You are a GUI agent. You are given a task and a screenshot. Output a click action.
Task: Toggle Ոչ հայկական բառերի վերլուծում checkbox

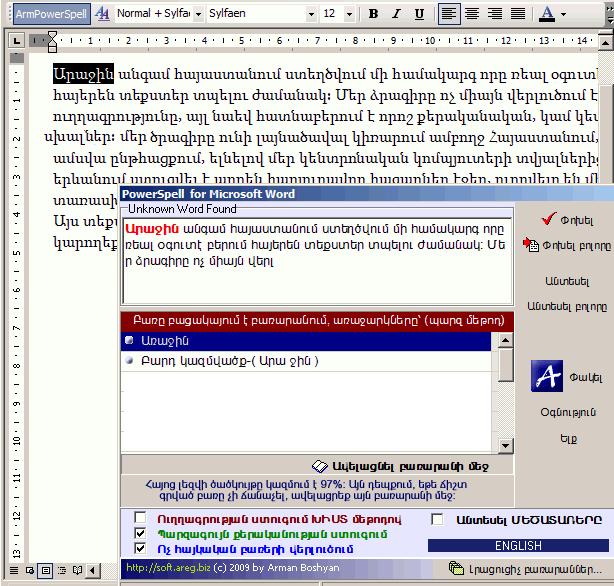[140, 548]
